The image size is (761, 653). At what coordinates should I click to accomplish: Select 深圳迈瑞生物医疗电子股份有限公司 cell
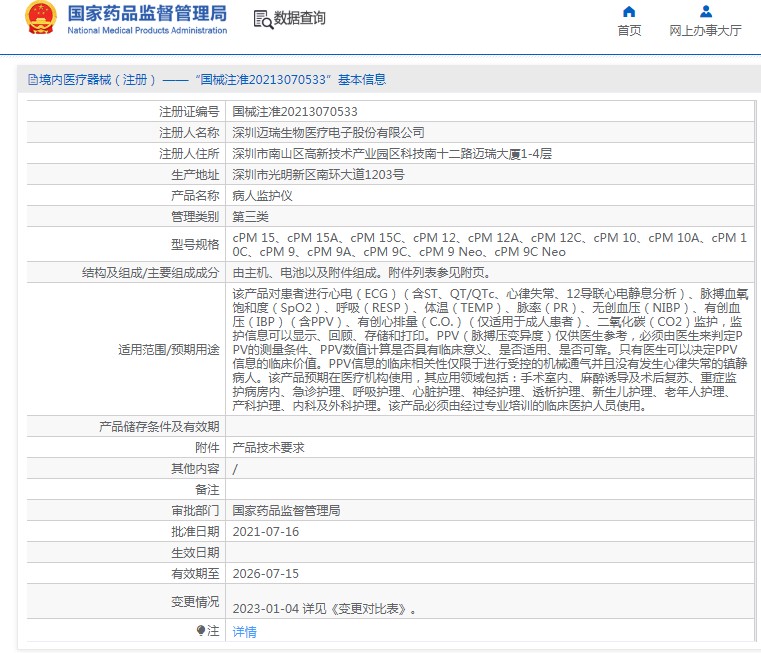pos(328,133)
